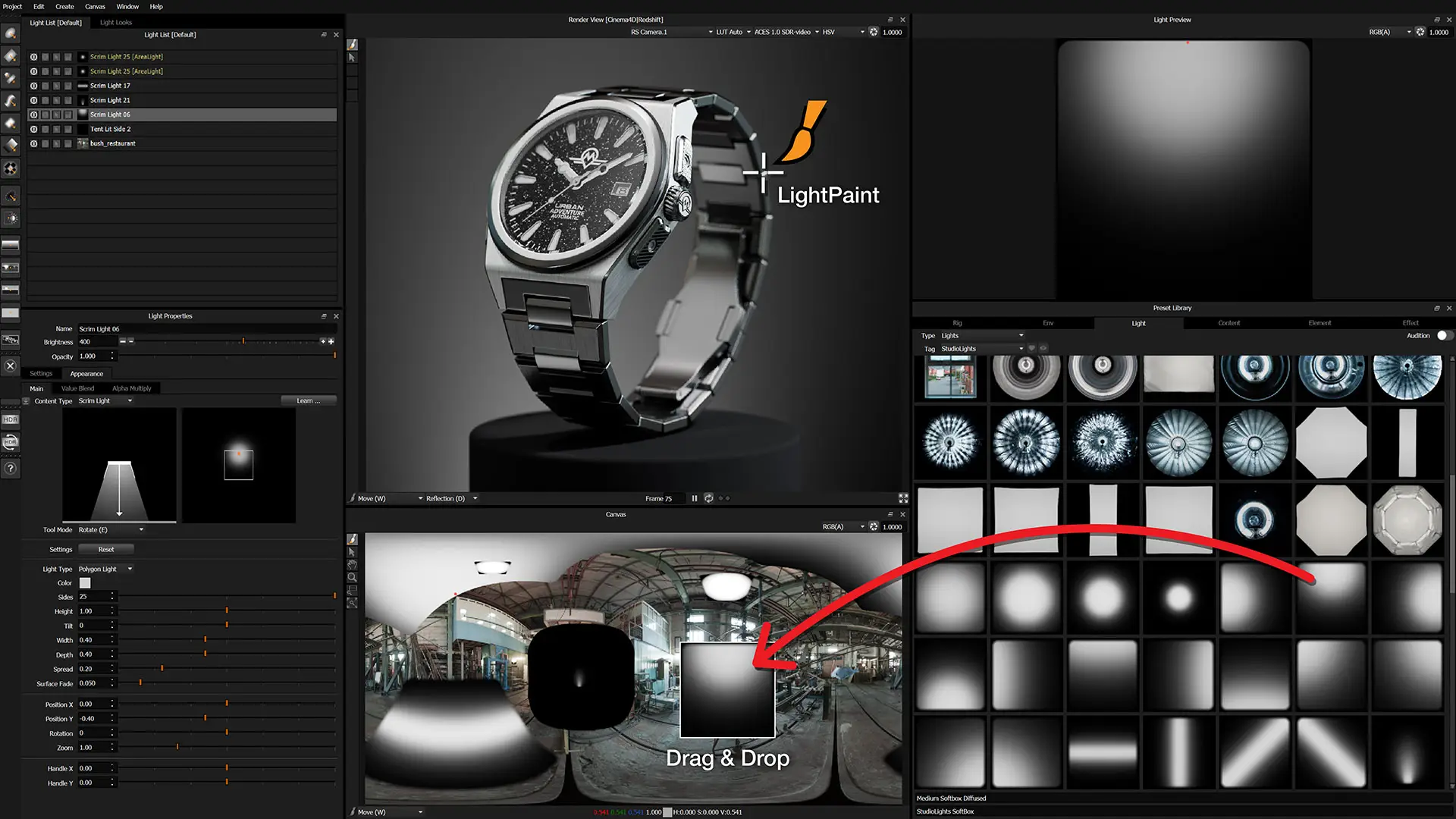The image size is (1456, 819).
Task: Click the magnifier zoom icon beside Canvas
Action: click(x=353, y=577)
